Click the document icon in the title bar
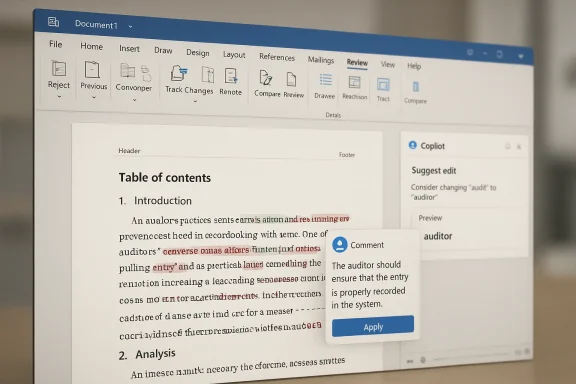576x384 pixels. (x=53, y=22)
